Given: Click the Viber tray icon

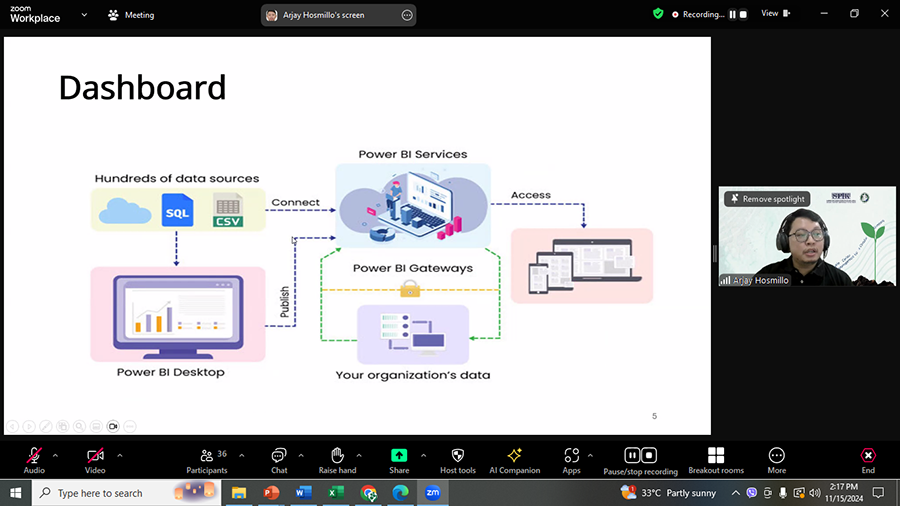Looking at the screenshot, I should click(751, 493).
